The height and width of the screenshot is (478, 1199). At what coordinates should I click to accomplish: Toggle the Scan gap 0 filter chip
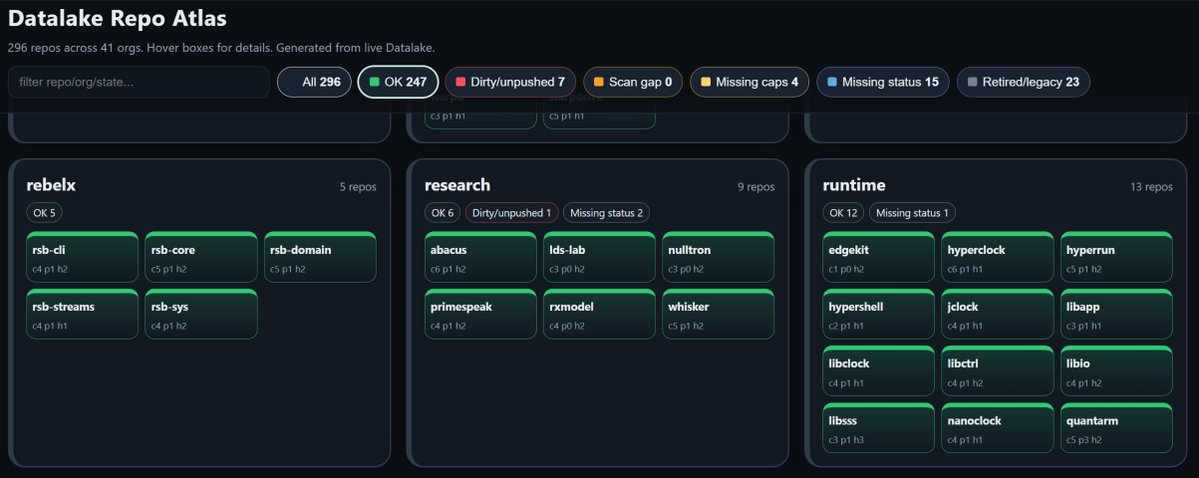(633, 82)
